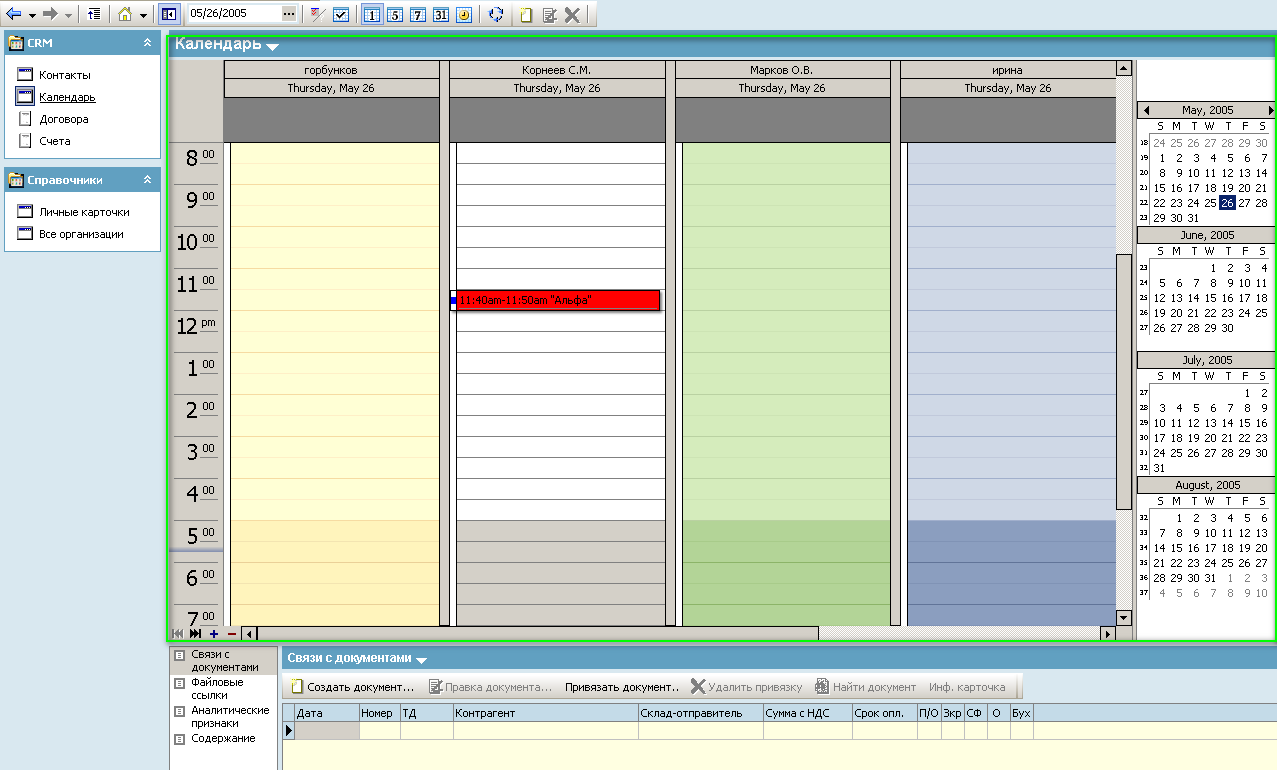
Task: Click the горбунков column header
Action: coord(331,70)
